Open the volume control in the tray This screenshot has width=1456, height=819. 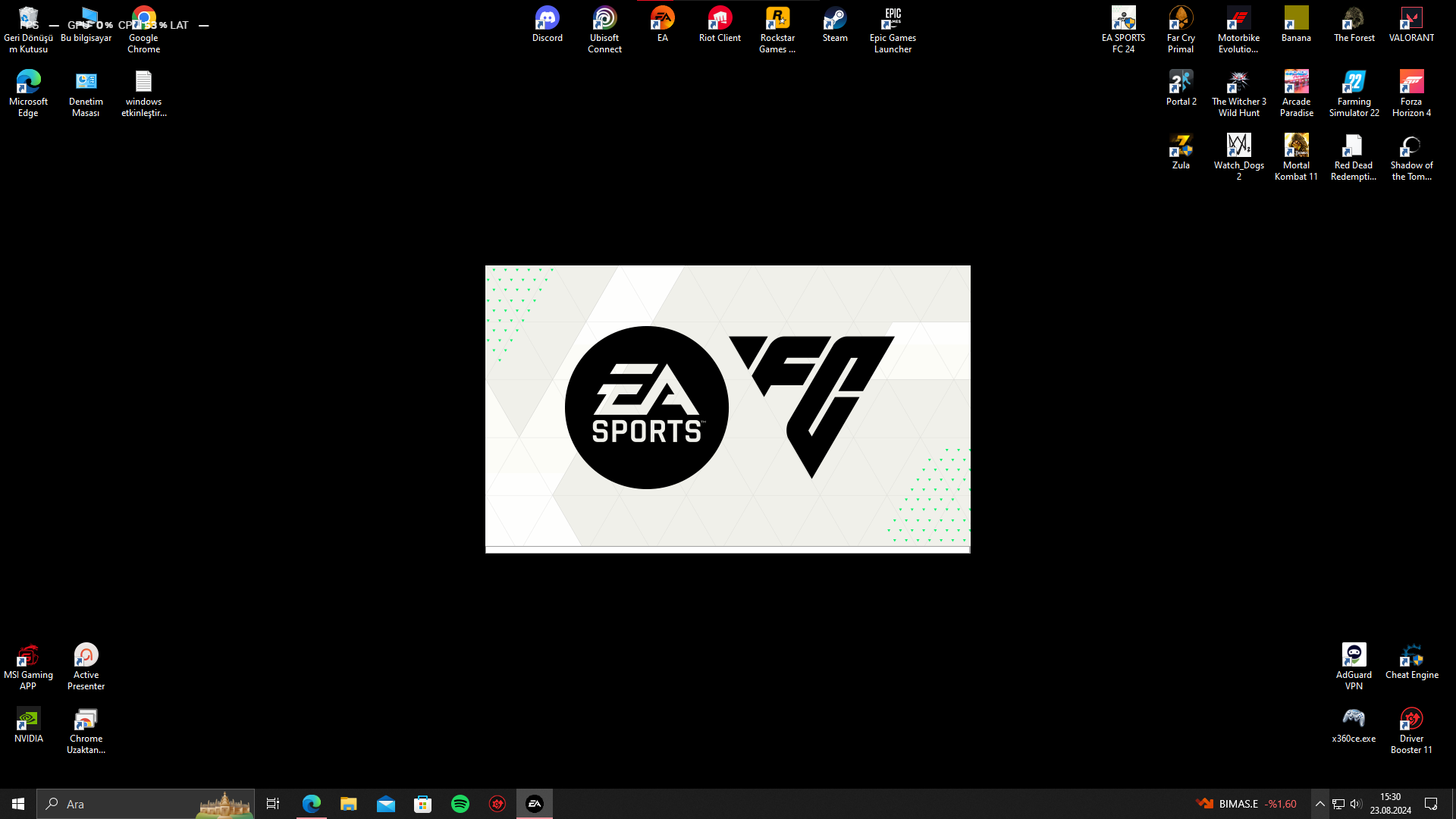click(x=1356, y=804)
